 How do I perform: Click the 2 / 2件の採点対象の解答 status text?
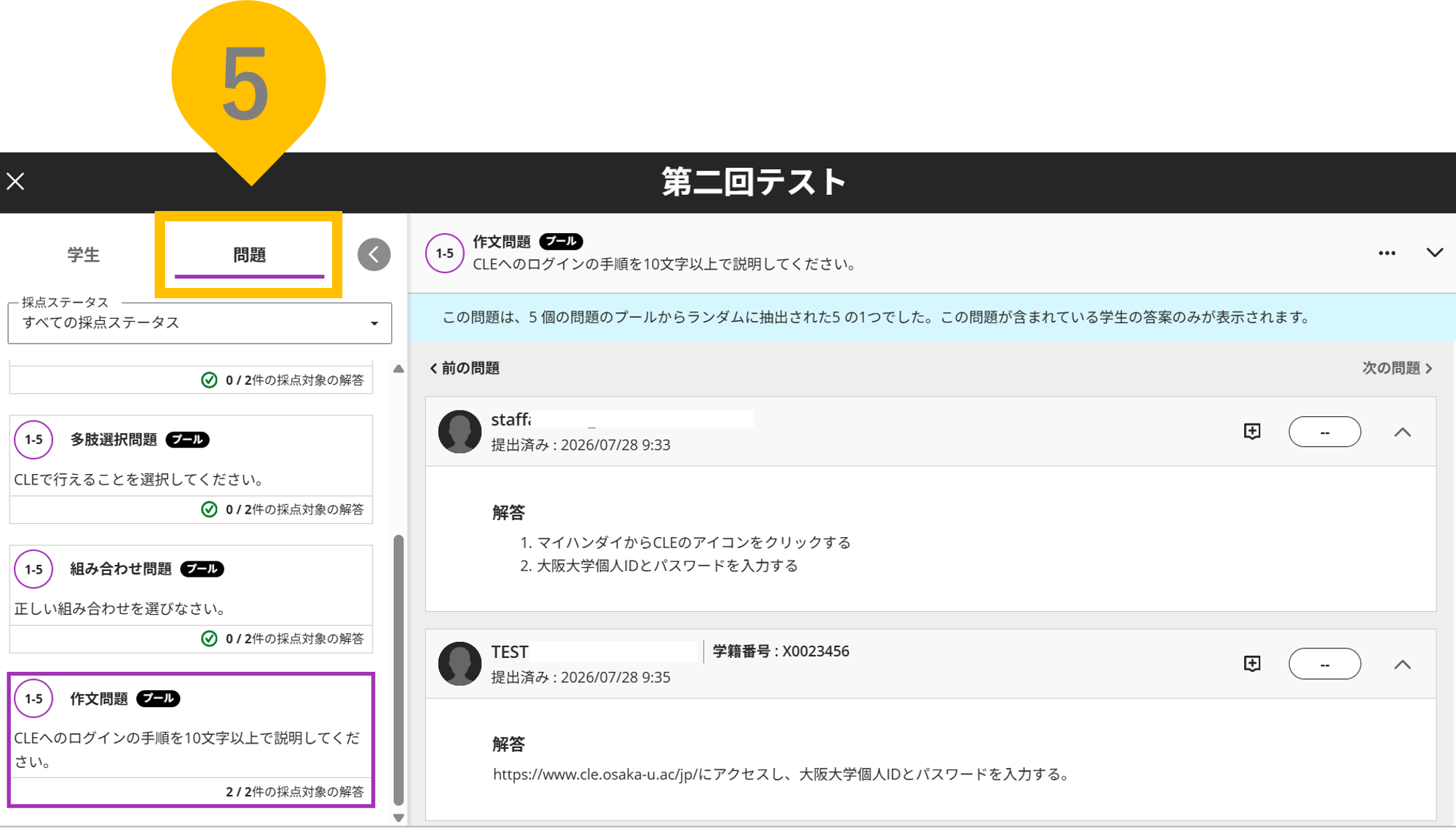(295, 791)
